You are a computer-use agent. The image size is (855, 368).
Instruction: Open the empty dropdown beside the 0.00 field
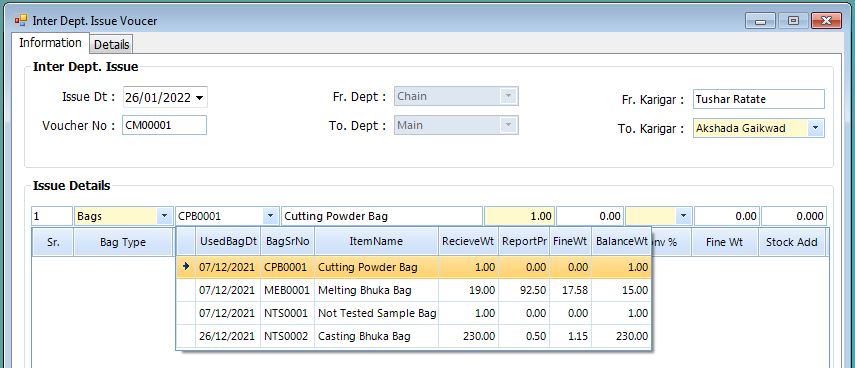pos(682,216)
